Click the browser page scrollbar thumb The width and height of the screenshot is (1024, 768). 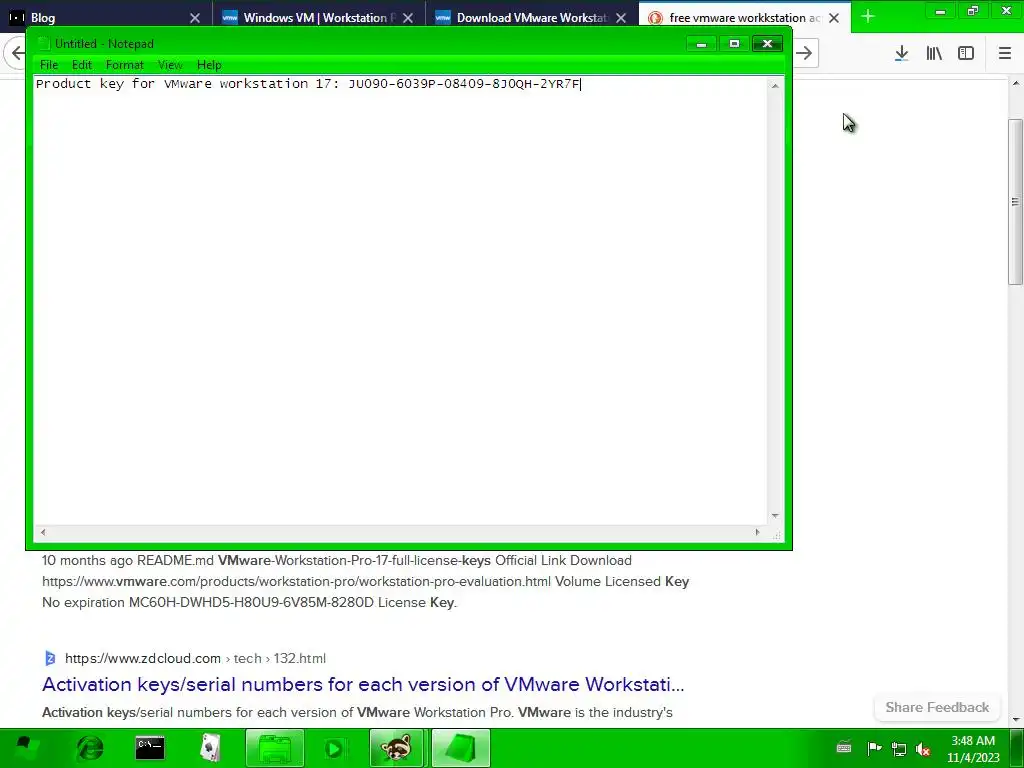coord(1015,201)
